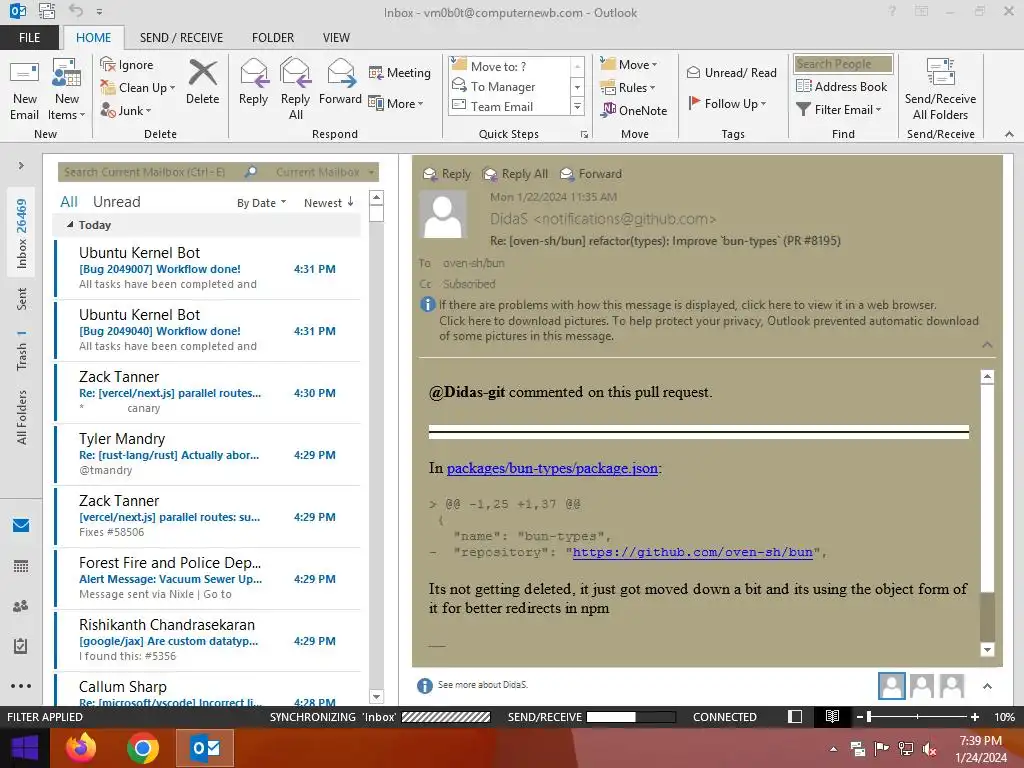Screen dimensions: 1024x768
Task: Open the Clean Up dropdown
Action: [138, 88]
